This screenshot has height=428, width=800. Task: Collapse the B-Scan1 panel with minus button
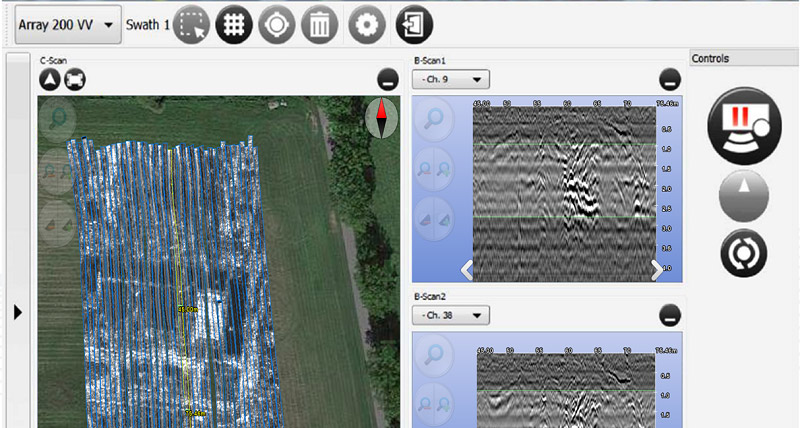point(670,81)
